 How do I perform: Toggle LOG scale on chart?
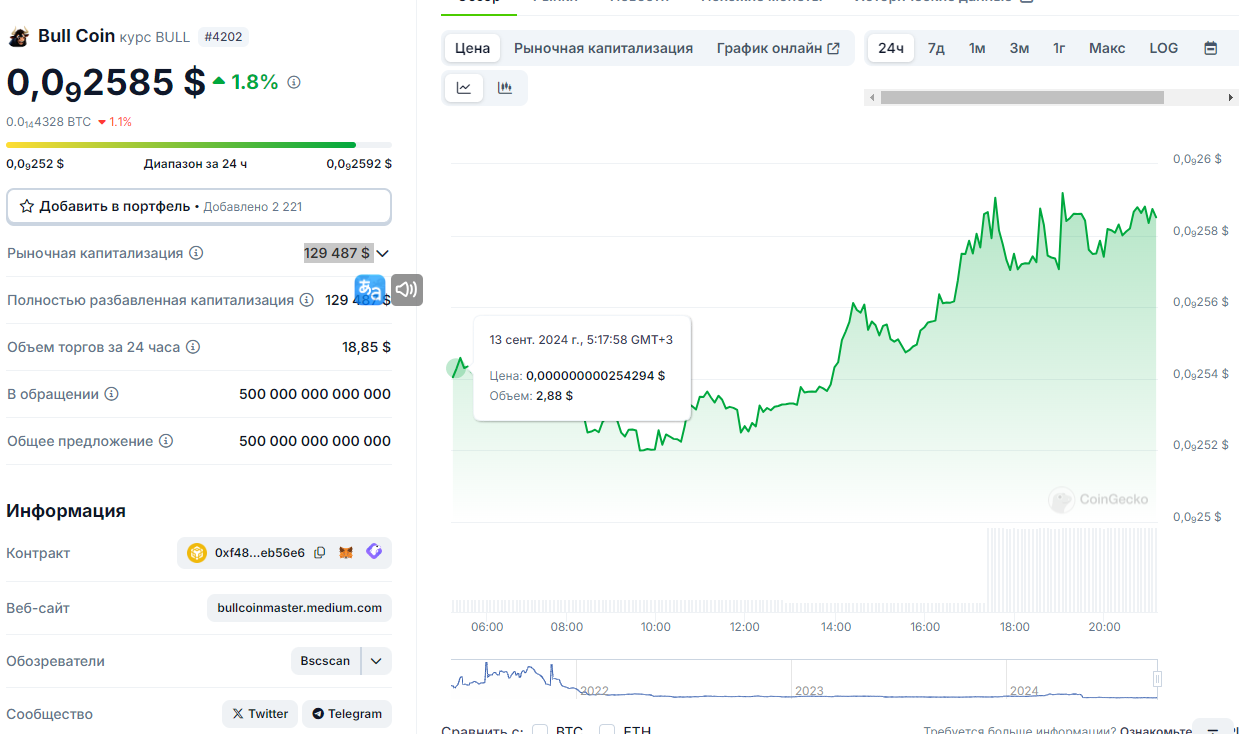[x=1163, y=48]
